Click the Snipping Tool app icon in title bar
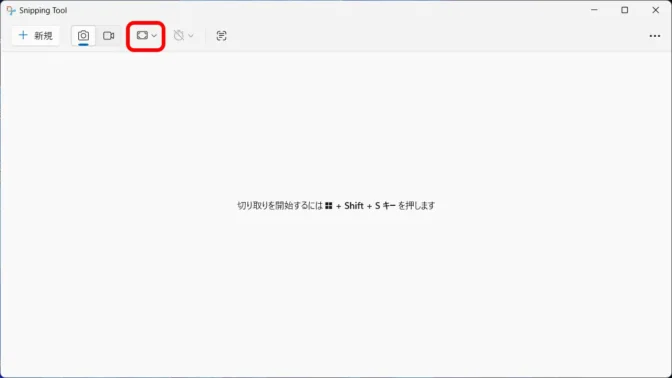This screenshot has width=672, height=378. pos(11,10)
